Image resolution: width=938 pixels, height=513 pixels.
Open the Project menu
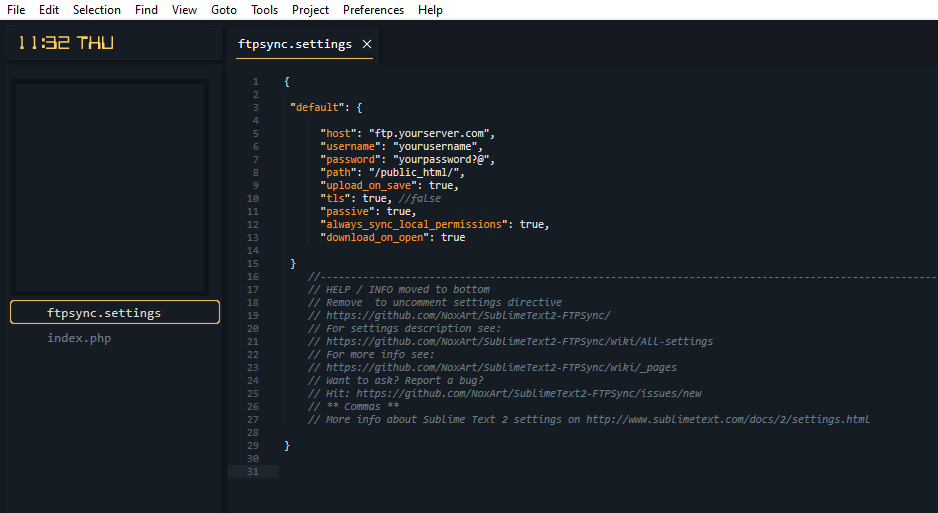coord(310,10)
